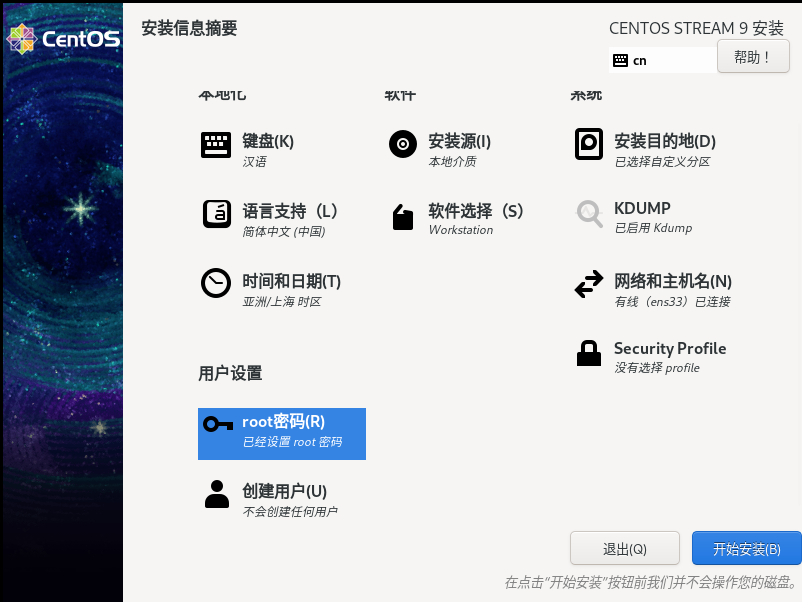Click the 退出(Q) quit button
This screenshot has width=802, height=602.
point(625,548)
